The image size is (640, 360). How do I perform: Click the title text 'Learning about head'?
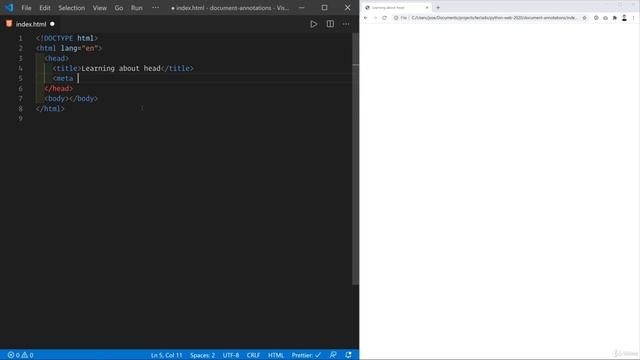(121, 68)
